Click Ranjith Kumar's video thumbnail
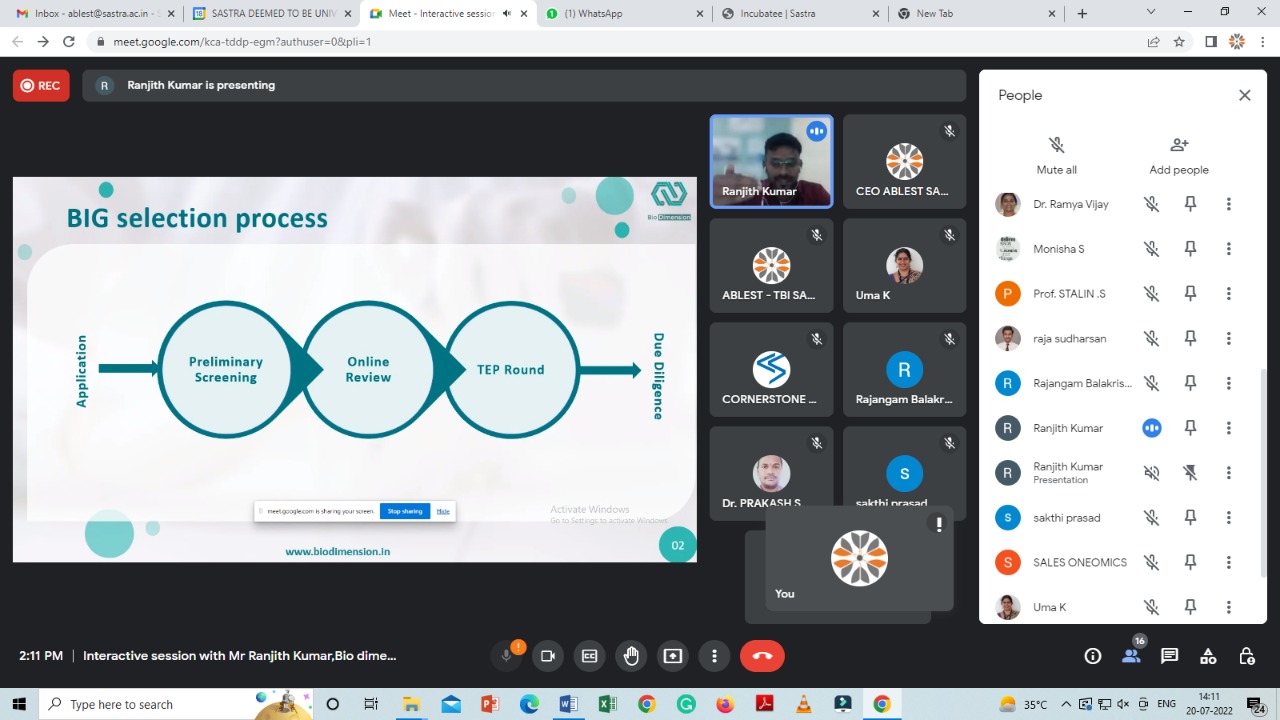1280x720 pixels. pyautogui.click(x=771, y=162)
